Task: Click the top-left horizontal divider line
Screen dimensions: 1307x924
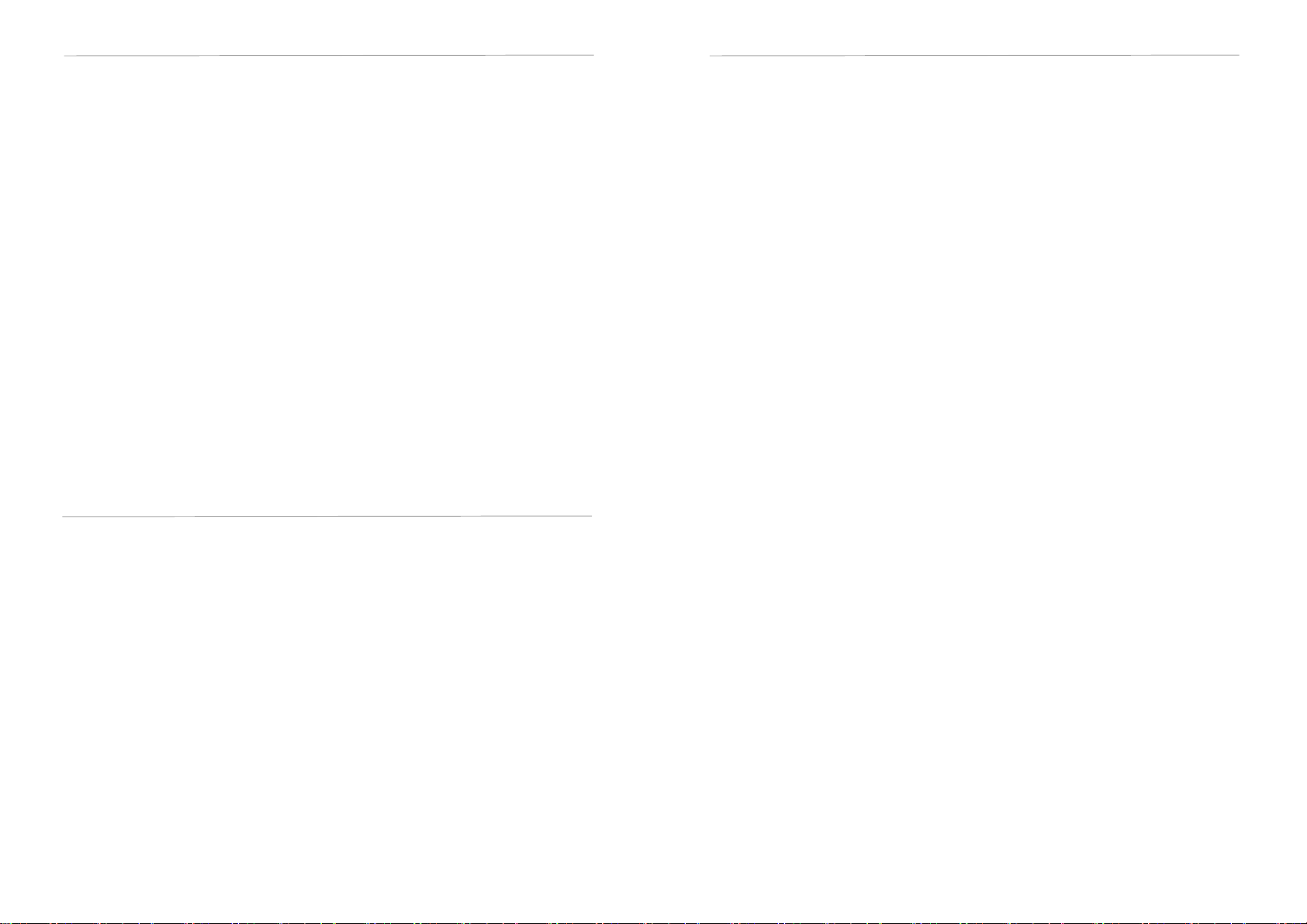Action: [x=329, y=56]
